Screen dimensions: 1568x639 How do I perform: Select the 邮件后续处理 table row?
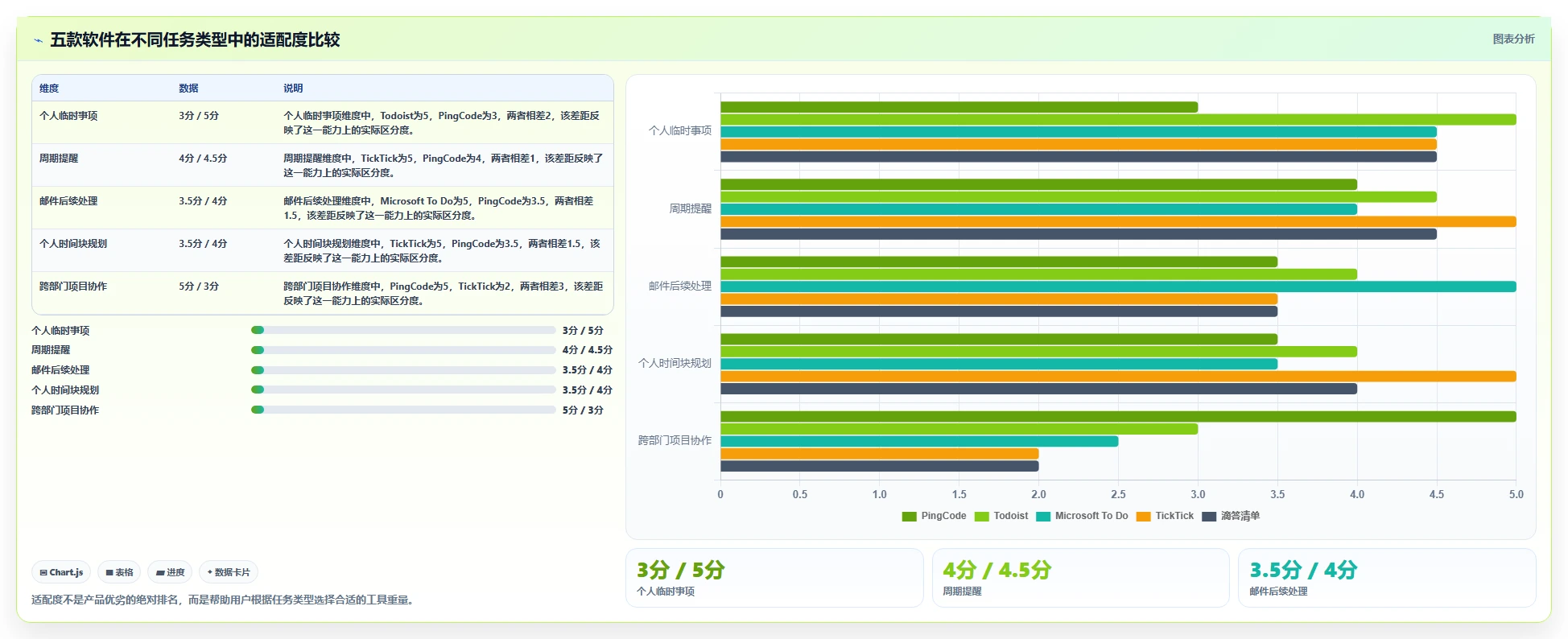(x=323, y=208)
